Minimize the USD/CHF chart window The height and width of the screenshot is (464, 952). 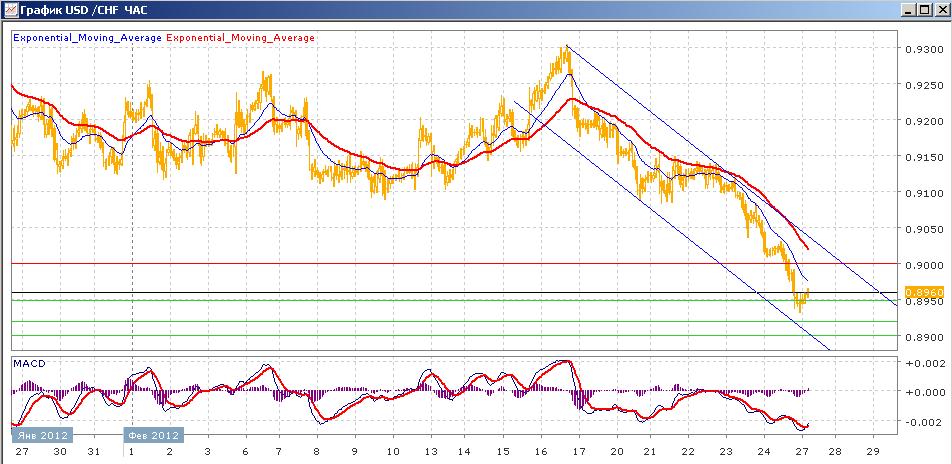(908, 10)
